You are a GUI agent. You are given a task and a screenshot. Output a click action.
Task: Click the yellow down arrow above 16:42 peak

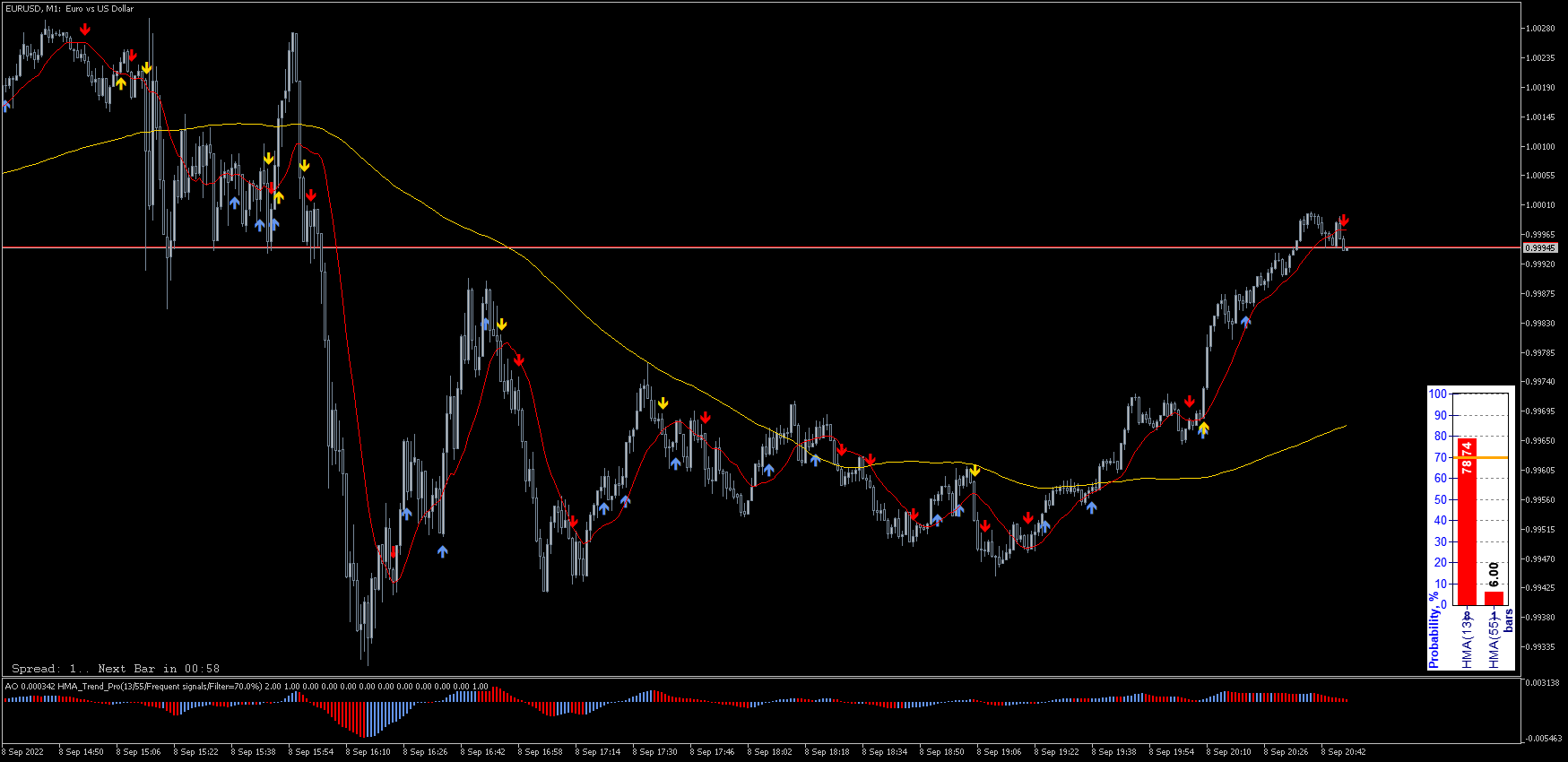pyautogui.click(x=502, y=324)
